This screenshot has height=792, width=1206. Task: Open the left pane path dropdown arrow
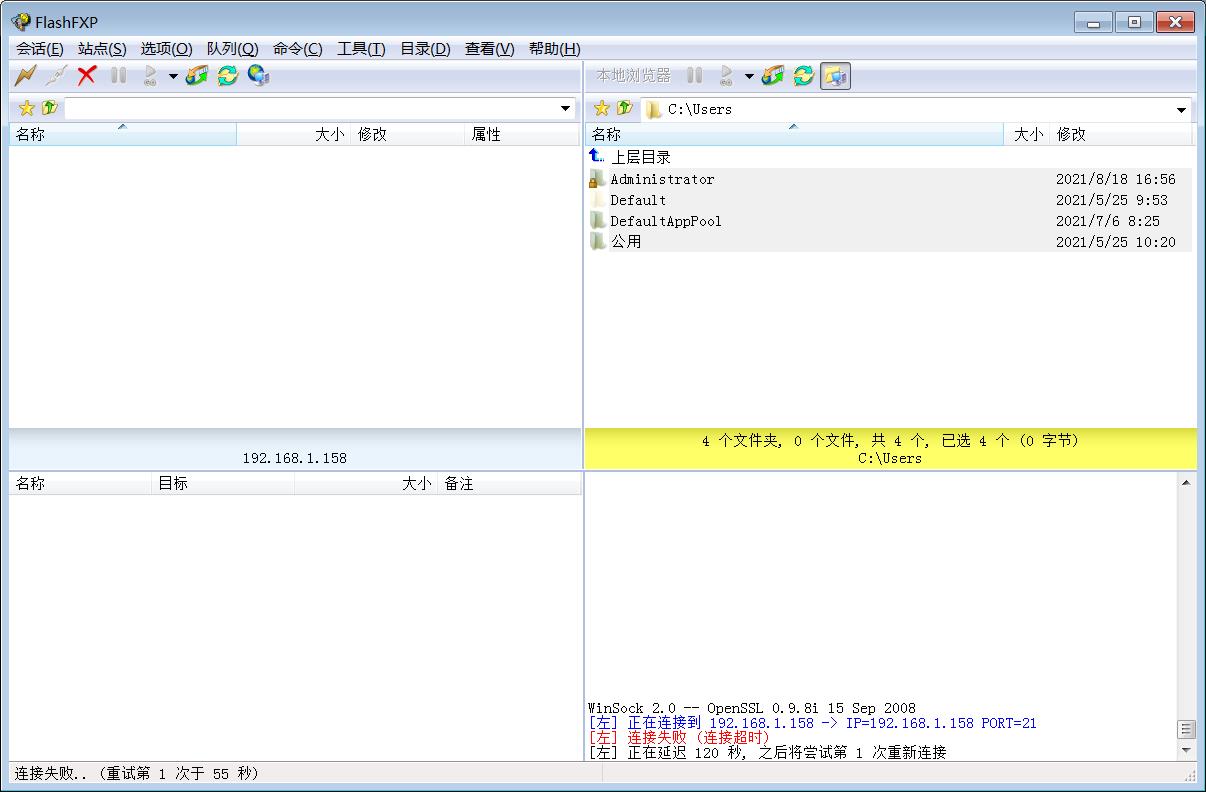(x=566, y=108)
